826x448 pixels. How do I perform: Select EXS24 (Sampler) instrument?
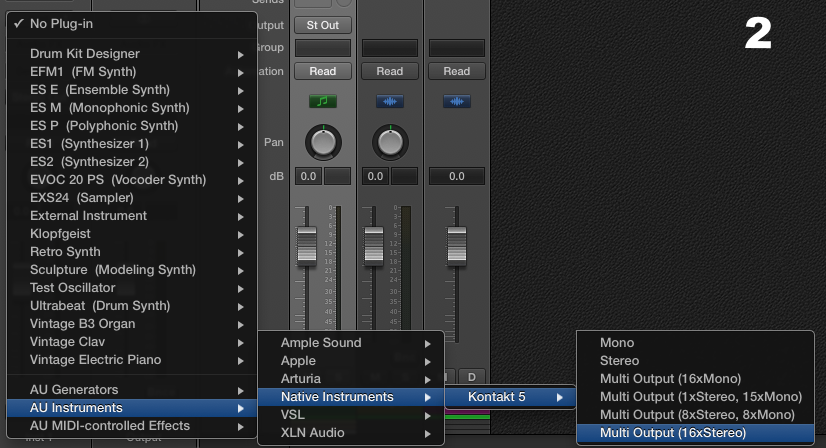132,198
